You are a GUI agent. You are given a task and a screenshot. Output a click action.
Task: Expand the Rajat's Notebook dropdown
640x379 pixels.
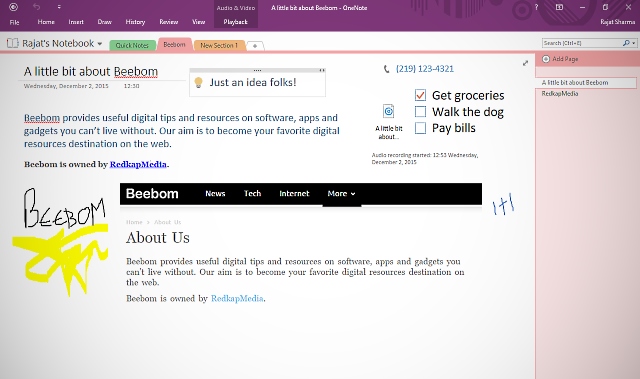coord(100,44)
